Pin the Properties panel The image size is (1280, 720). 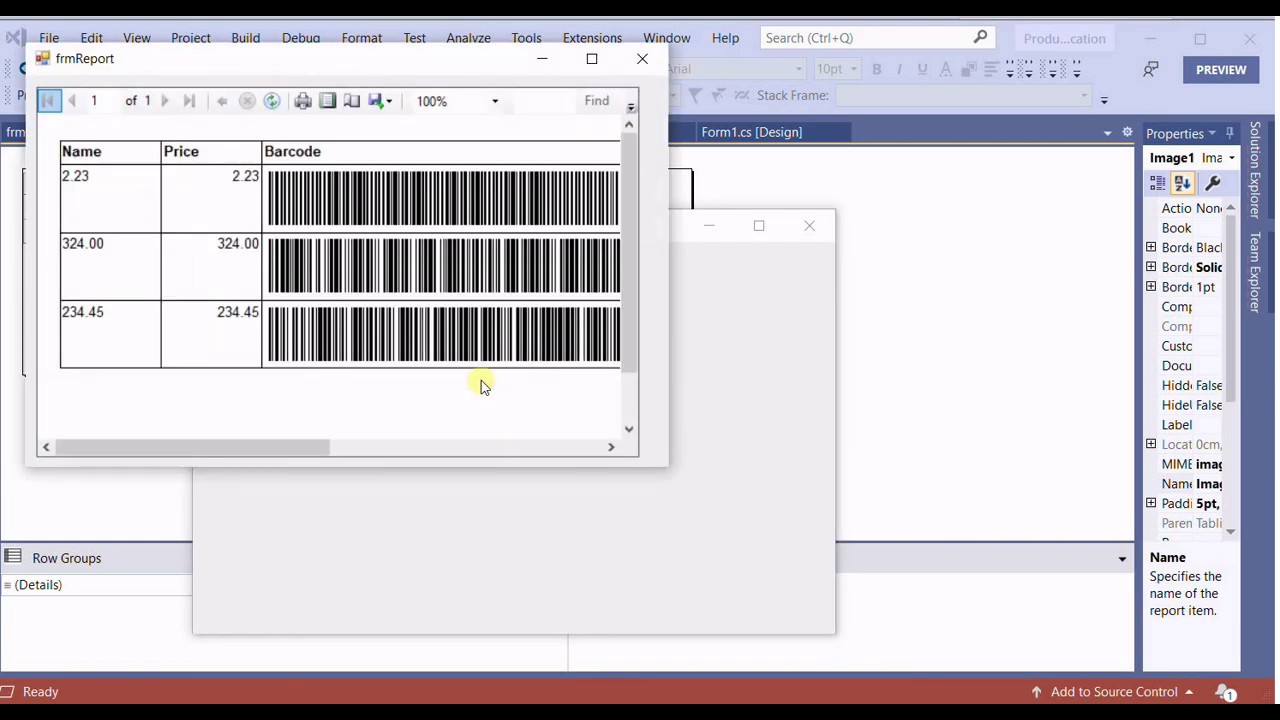coord(1230,133)
